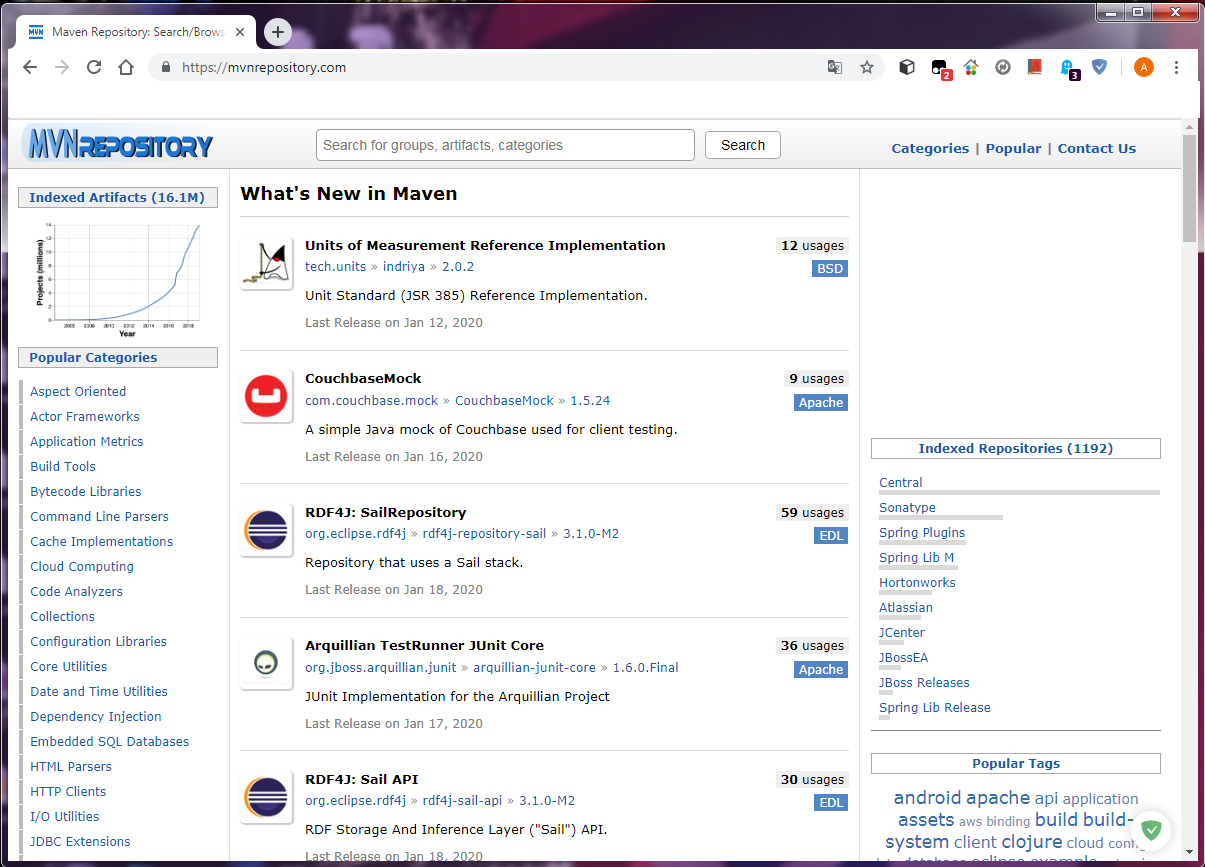Open the tech.units group link
This screenshot has height=867, width=1205.
point(336,267)
